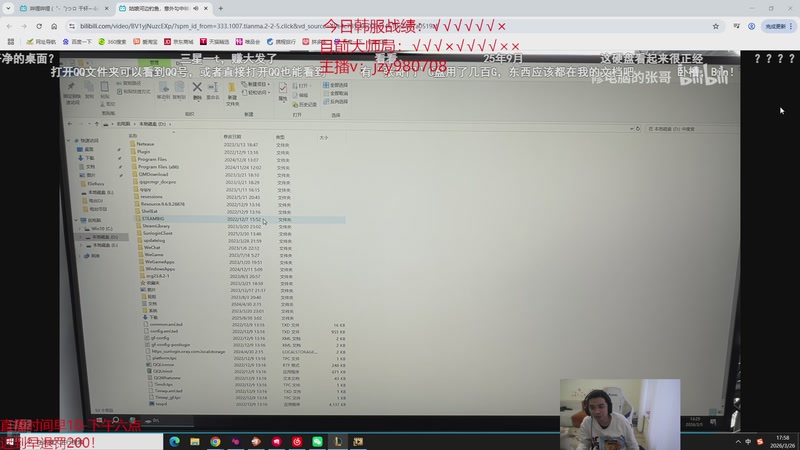The height and width of the screenshot is (450, 800).
Task: Open the media control icon in browser toolbar
Action: pyautogui.click(x=736, y=26)
